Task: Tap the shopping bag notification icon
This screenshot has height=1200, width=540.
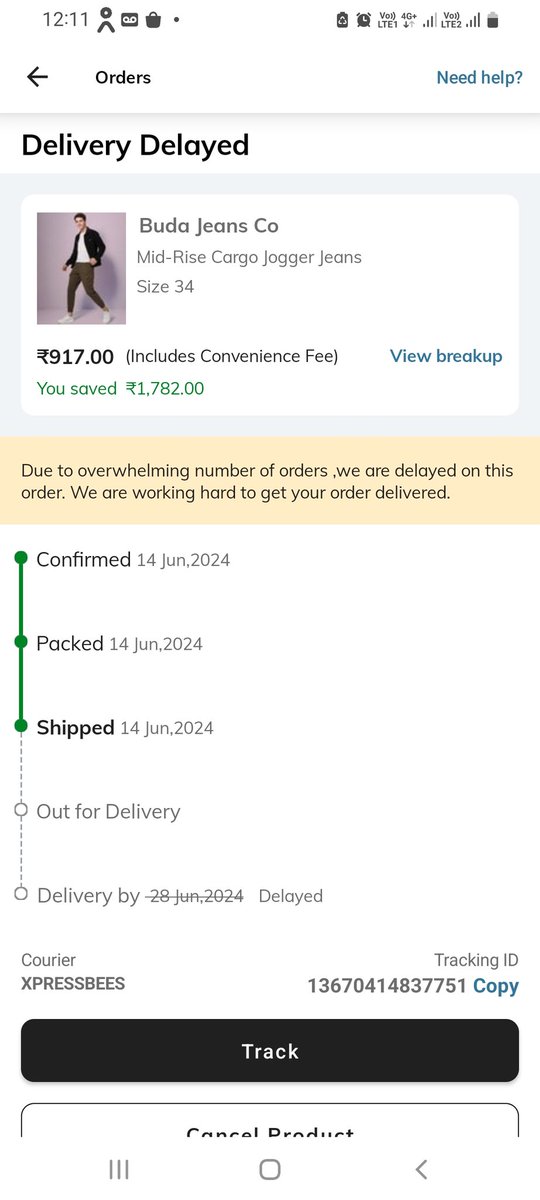Action: point(153,19)
